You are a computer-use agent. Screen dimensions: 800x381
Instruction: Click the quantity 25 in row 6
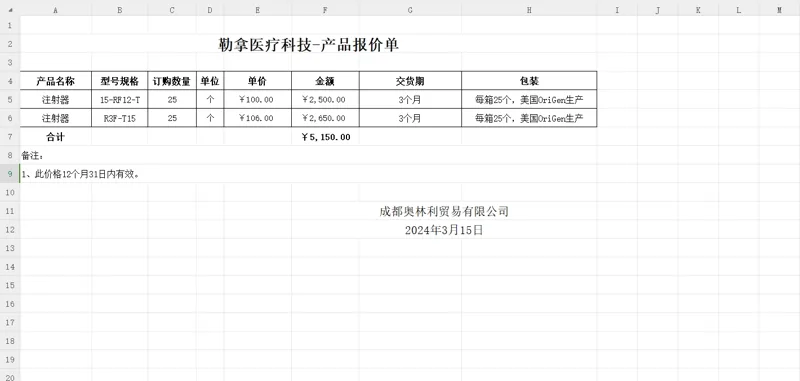point(172,118)
